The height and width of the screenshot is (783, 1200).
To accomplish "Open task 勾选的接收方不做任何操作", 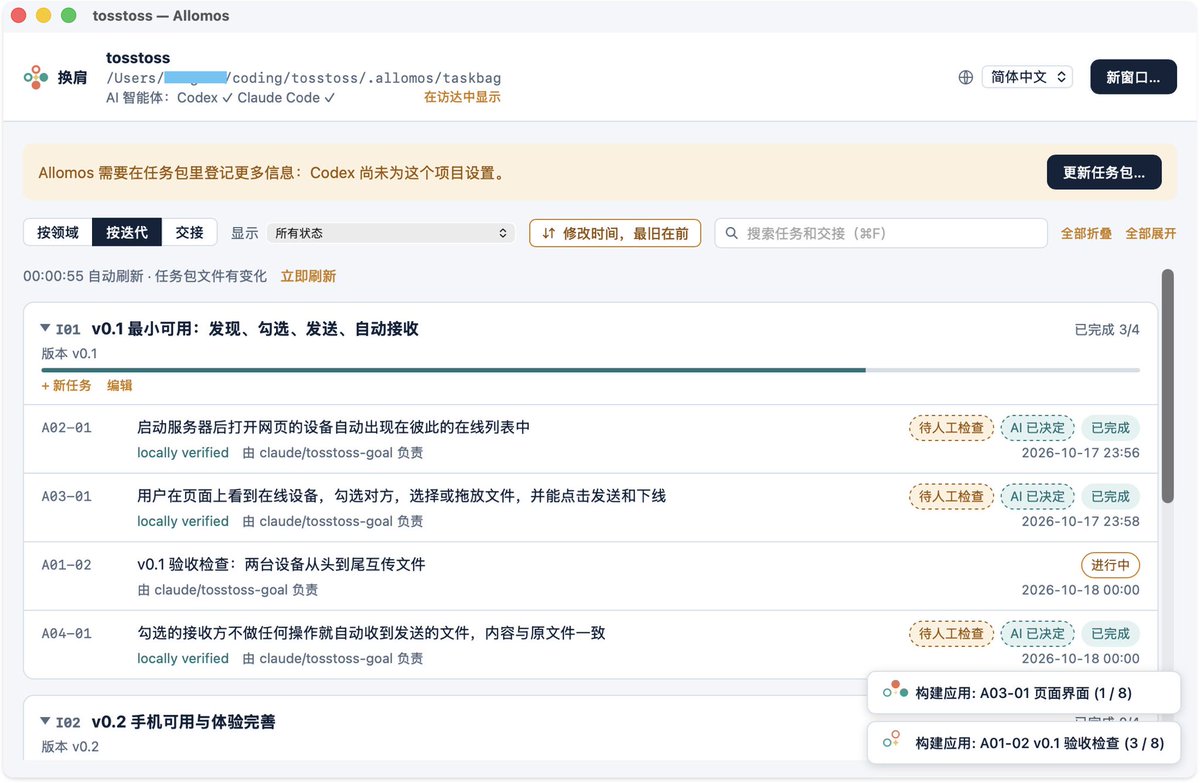I will click(x=371, y=633).
